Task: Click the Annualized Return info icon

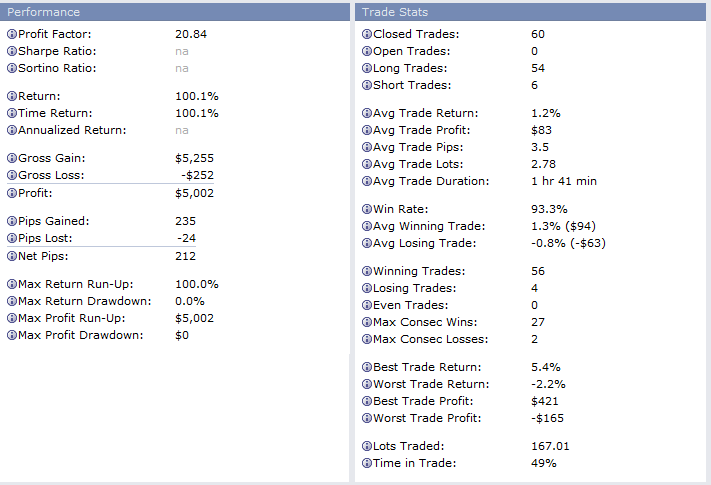Action: coord(12,130)
